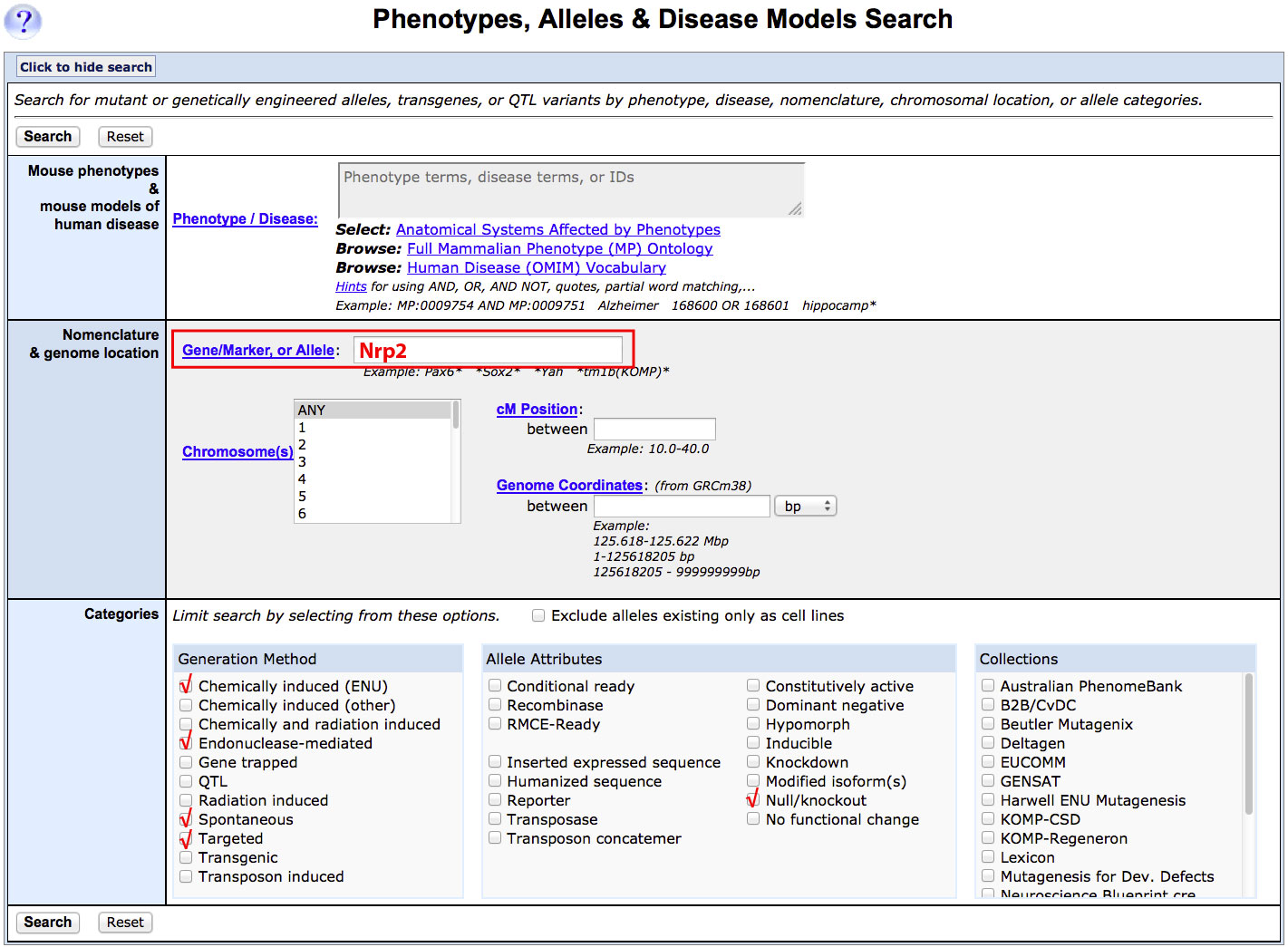Toggle the Spontaneous checkbox
1288x947 pixels.
coord(186,819)
